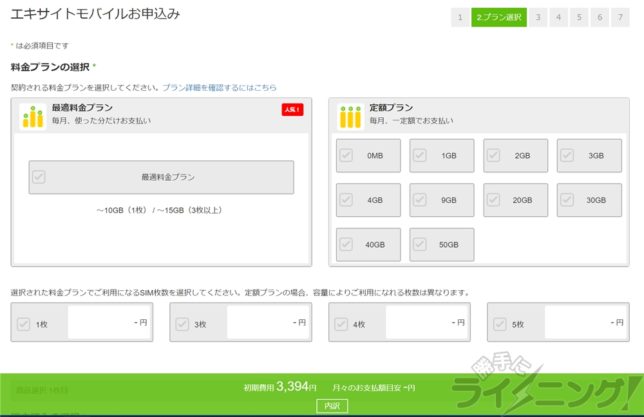Screen dimensions: 644x417
Task: Click the 定額プラン bar chart icon
Action: [x=350, y=116]
